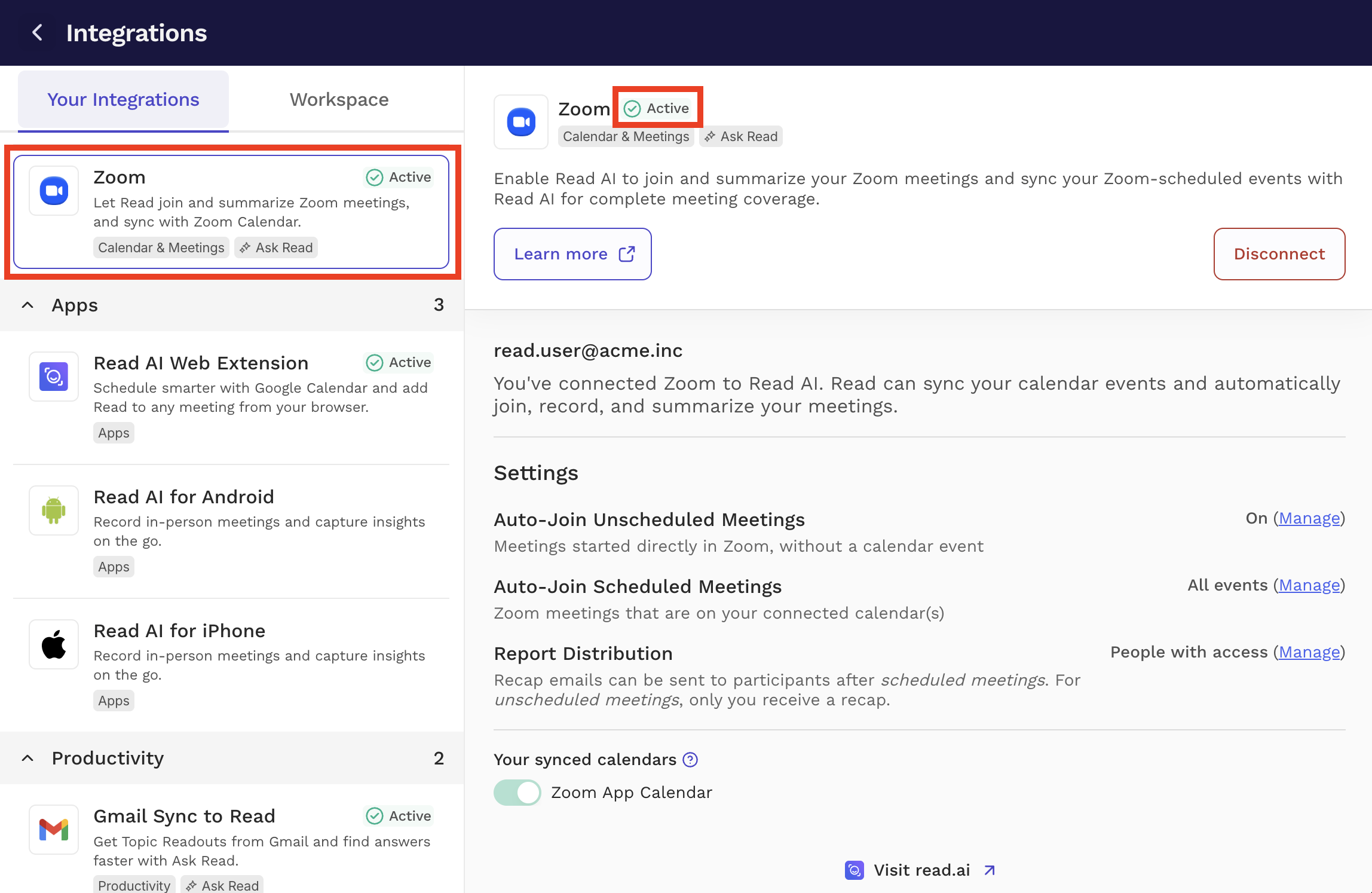Click the Gmail envelope icon
1372x893 pixels.
click(x=54, y=830)
